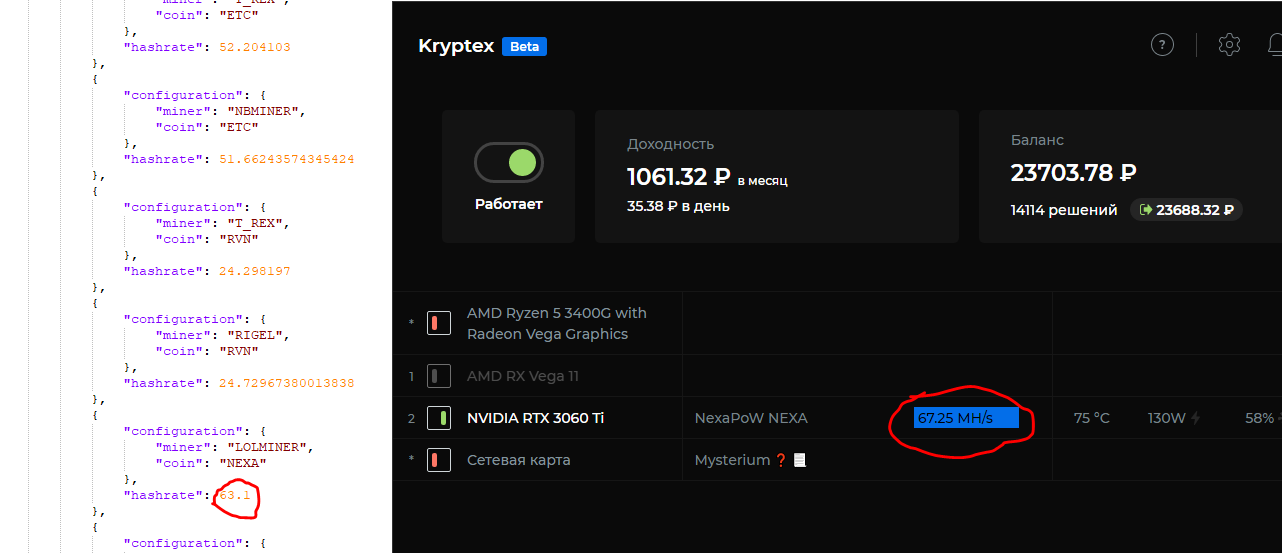The width and height of the screenshot is (1282, 553).
Task: Open the Доходность earnings card
Action: pos(777,176)
